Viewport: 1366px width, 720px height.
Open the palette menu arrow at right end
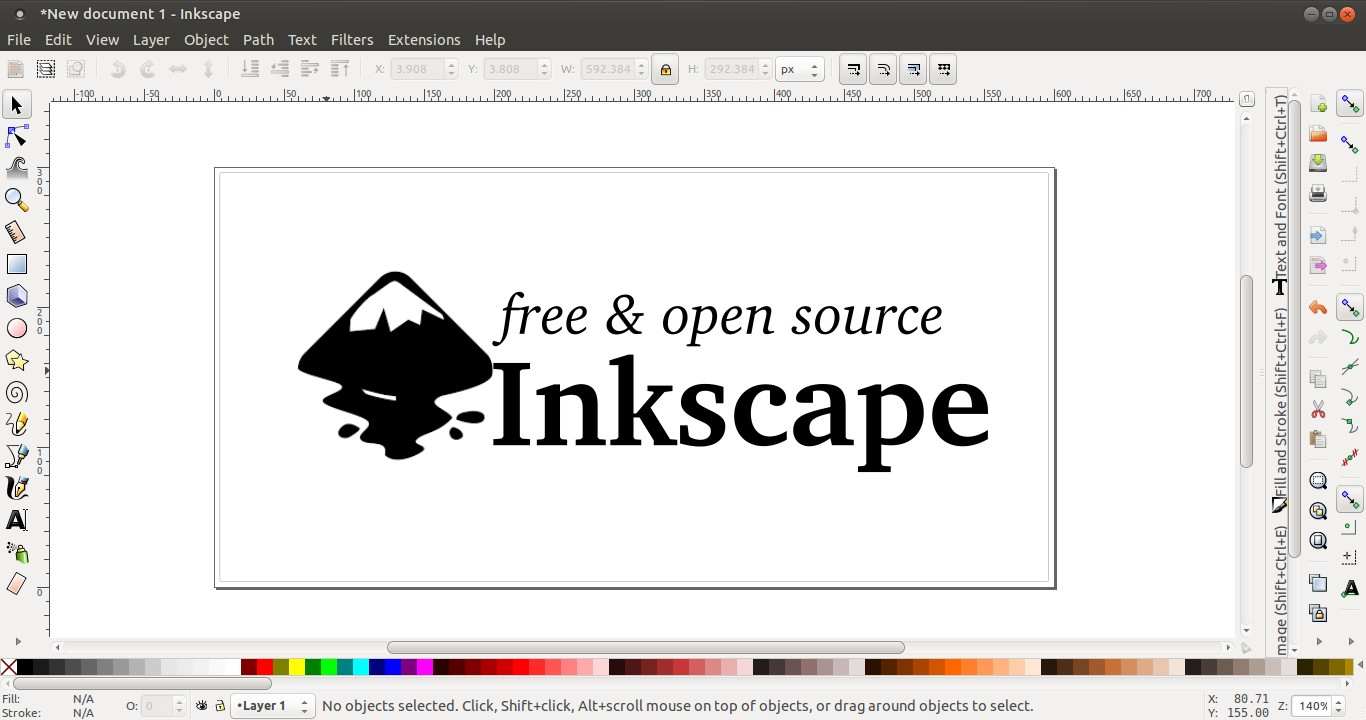click(1360, 667)
